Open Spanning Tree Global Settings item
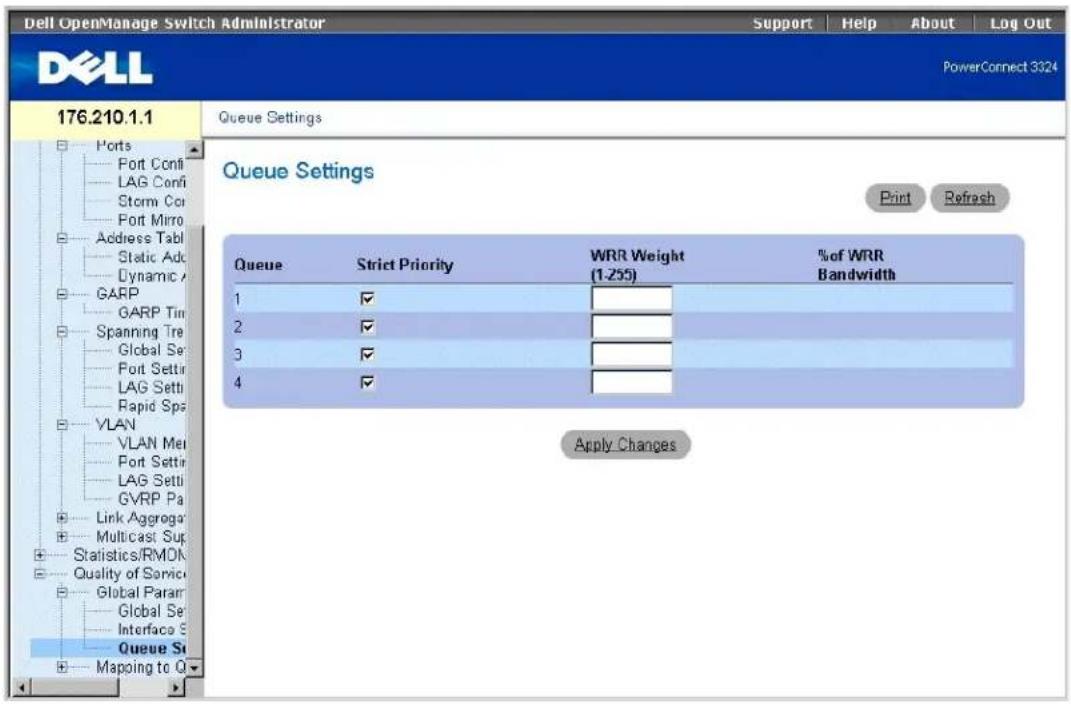This screenshot has width=1071, height=704. tap(151, 350)
